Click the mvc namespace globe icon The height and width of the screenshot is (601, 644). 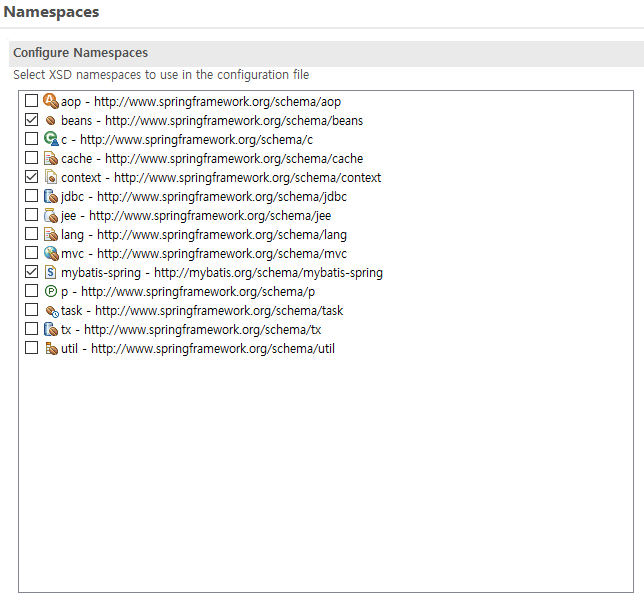coord(51,253)
